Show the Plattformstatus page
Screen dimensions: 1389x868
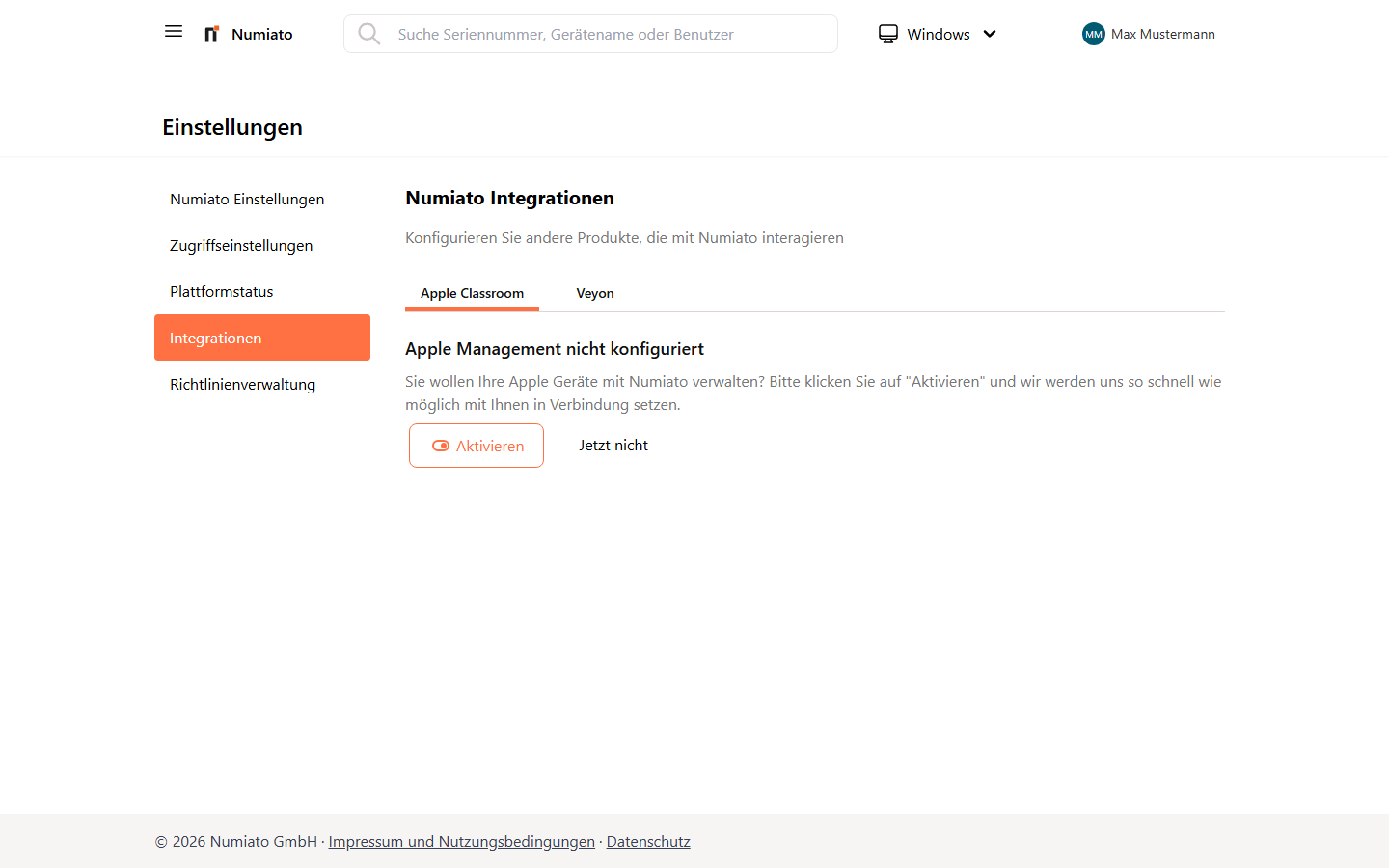point(222,291)
